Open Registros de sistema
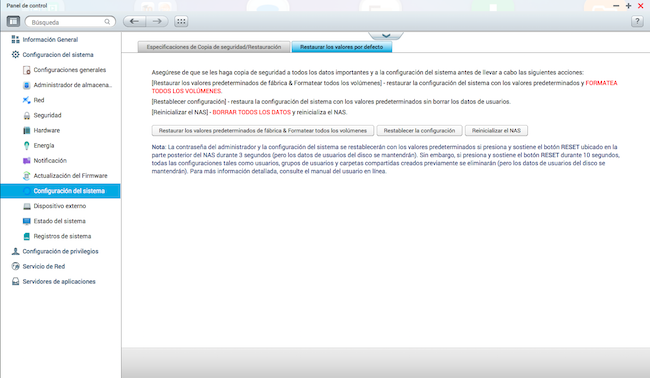 coord(62,236)
